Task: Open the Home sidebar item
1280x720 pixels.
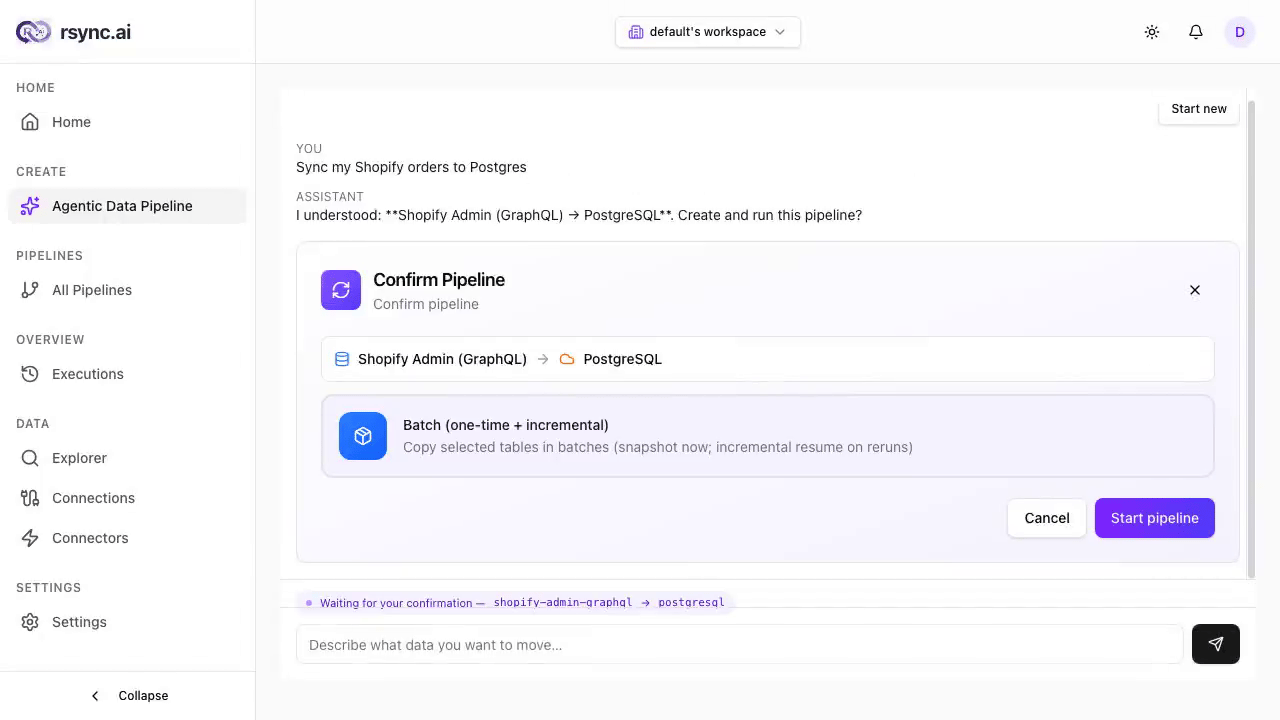Action: 128,122
